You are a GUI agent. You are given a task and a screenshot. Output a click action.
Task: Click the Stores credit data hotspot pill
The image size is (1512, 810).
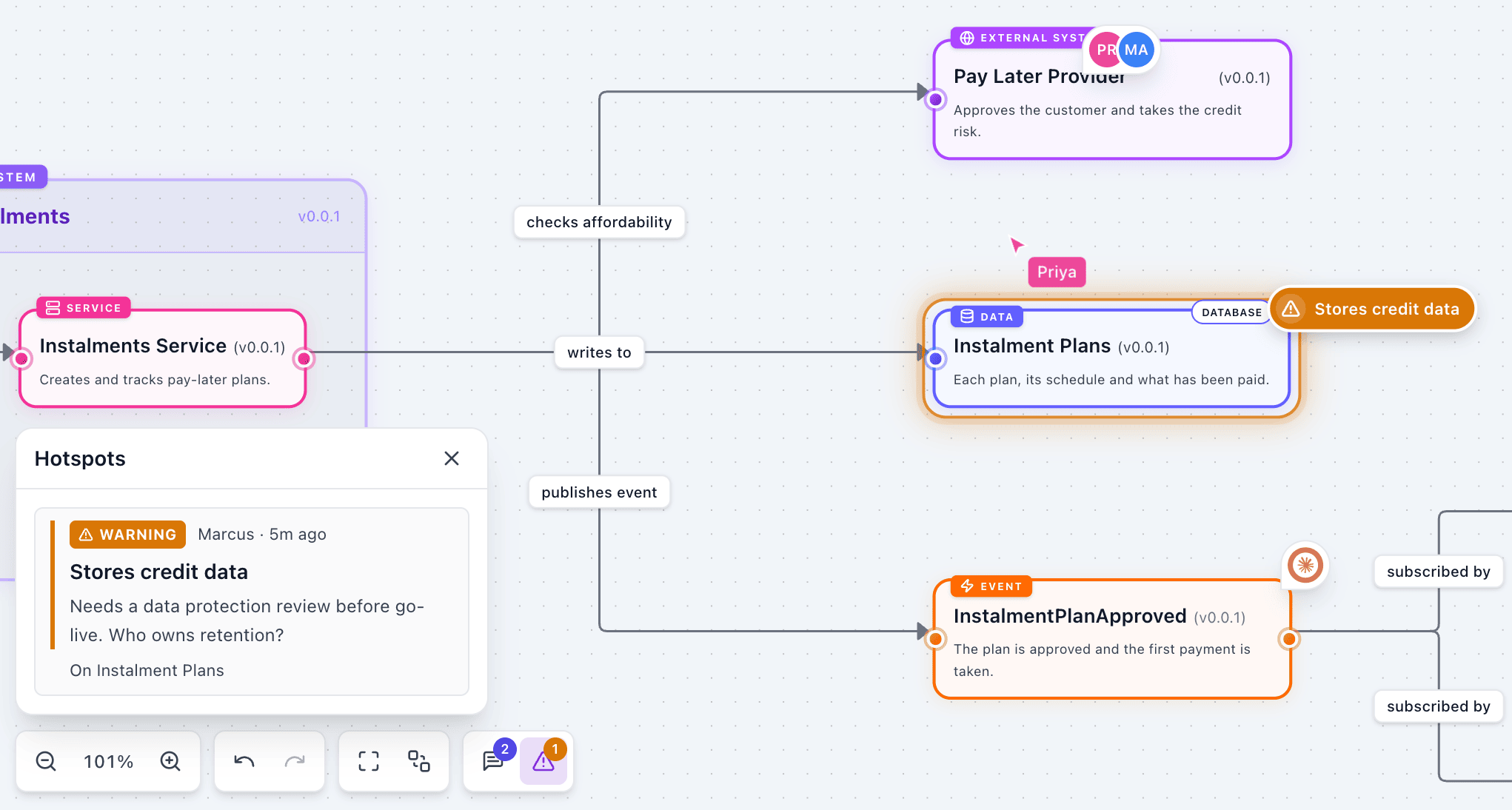pyautogui.click(x=1373, y=309)
